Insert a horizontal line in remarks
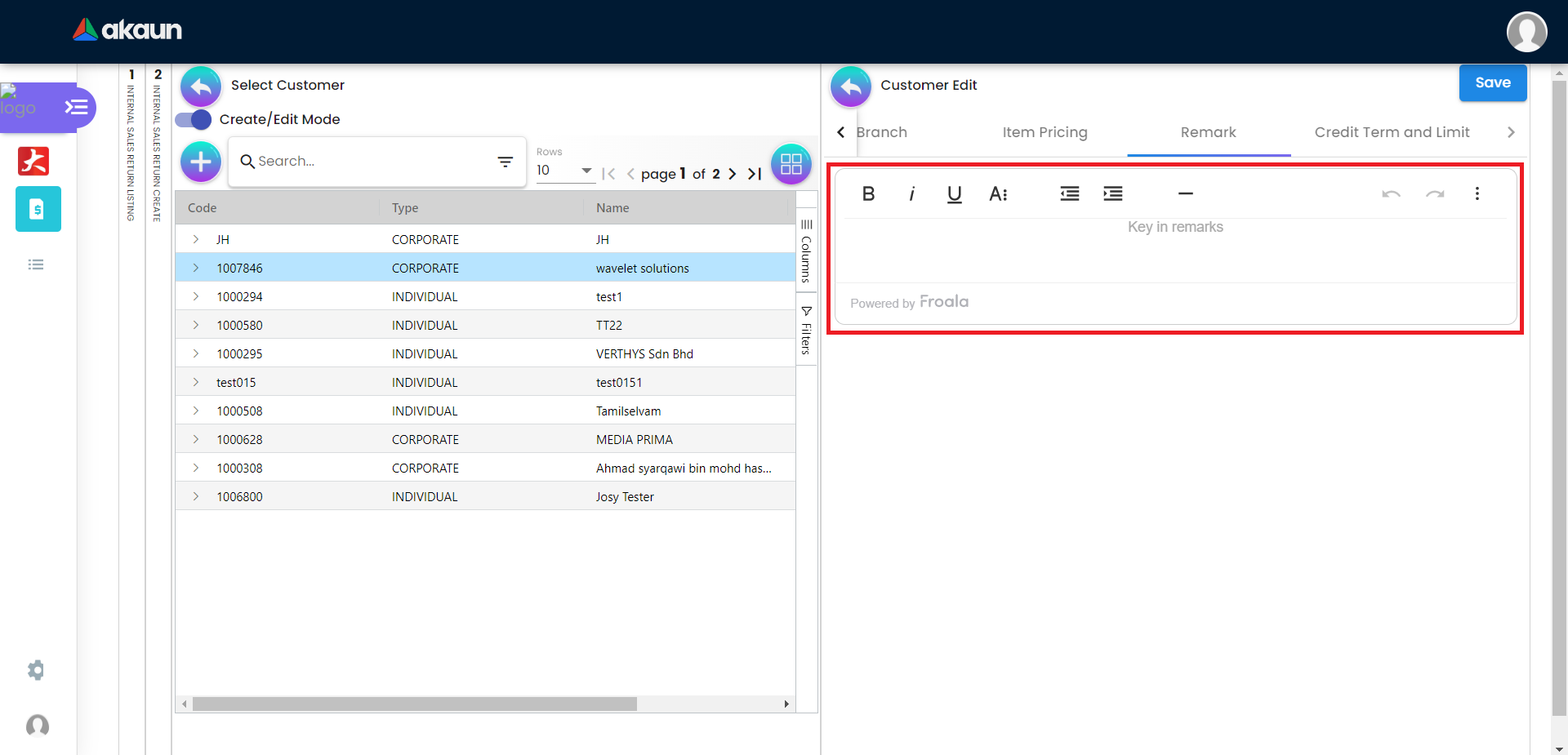Viewport: 1568px width, 755px height. [1186, 193]
